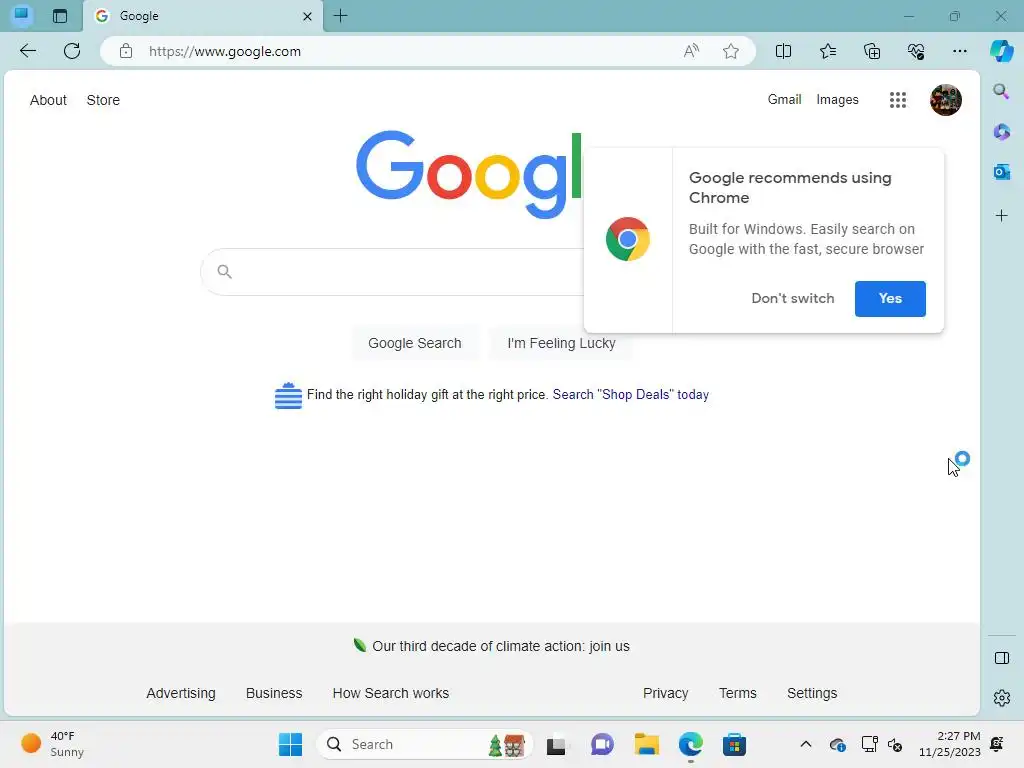Screen dimensions: 1024x768
Task: Select the Google browser tab
Action: pos(202,16)
